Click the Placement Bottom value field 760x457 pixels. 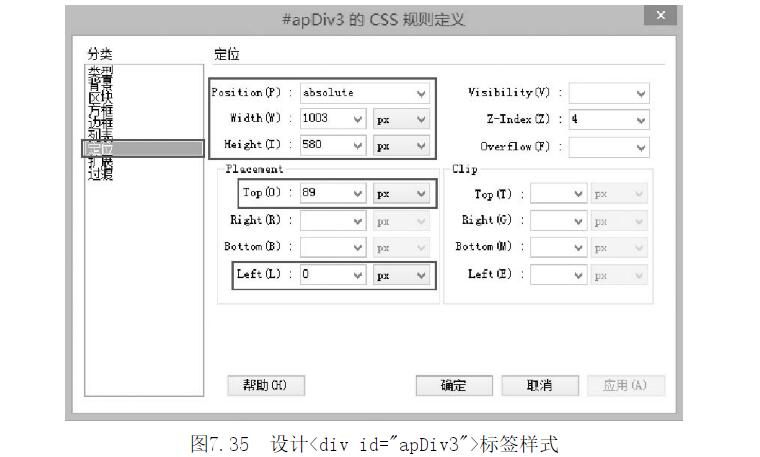(325, 247)
